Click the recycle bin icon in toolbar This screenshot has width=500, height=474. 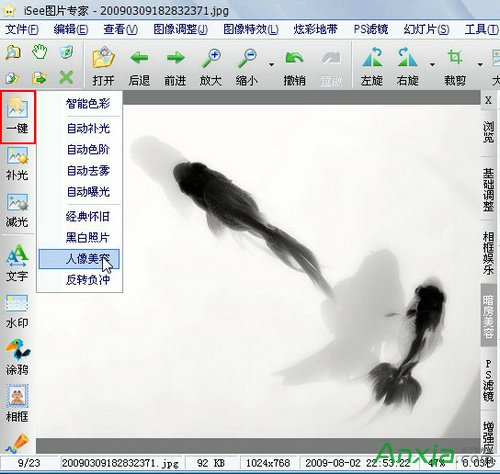click(66, 52)
